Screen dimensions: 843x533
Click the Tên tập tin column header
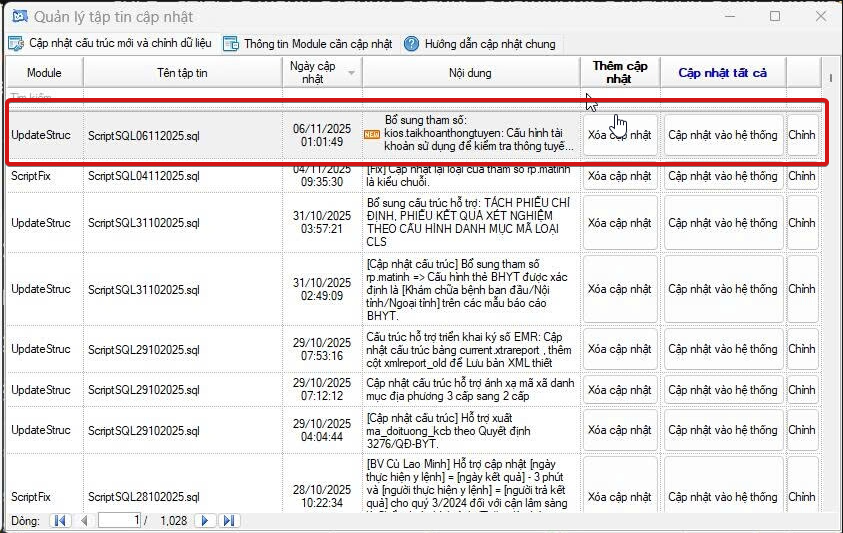tap(182, 73)
